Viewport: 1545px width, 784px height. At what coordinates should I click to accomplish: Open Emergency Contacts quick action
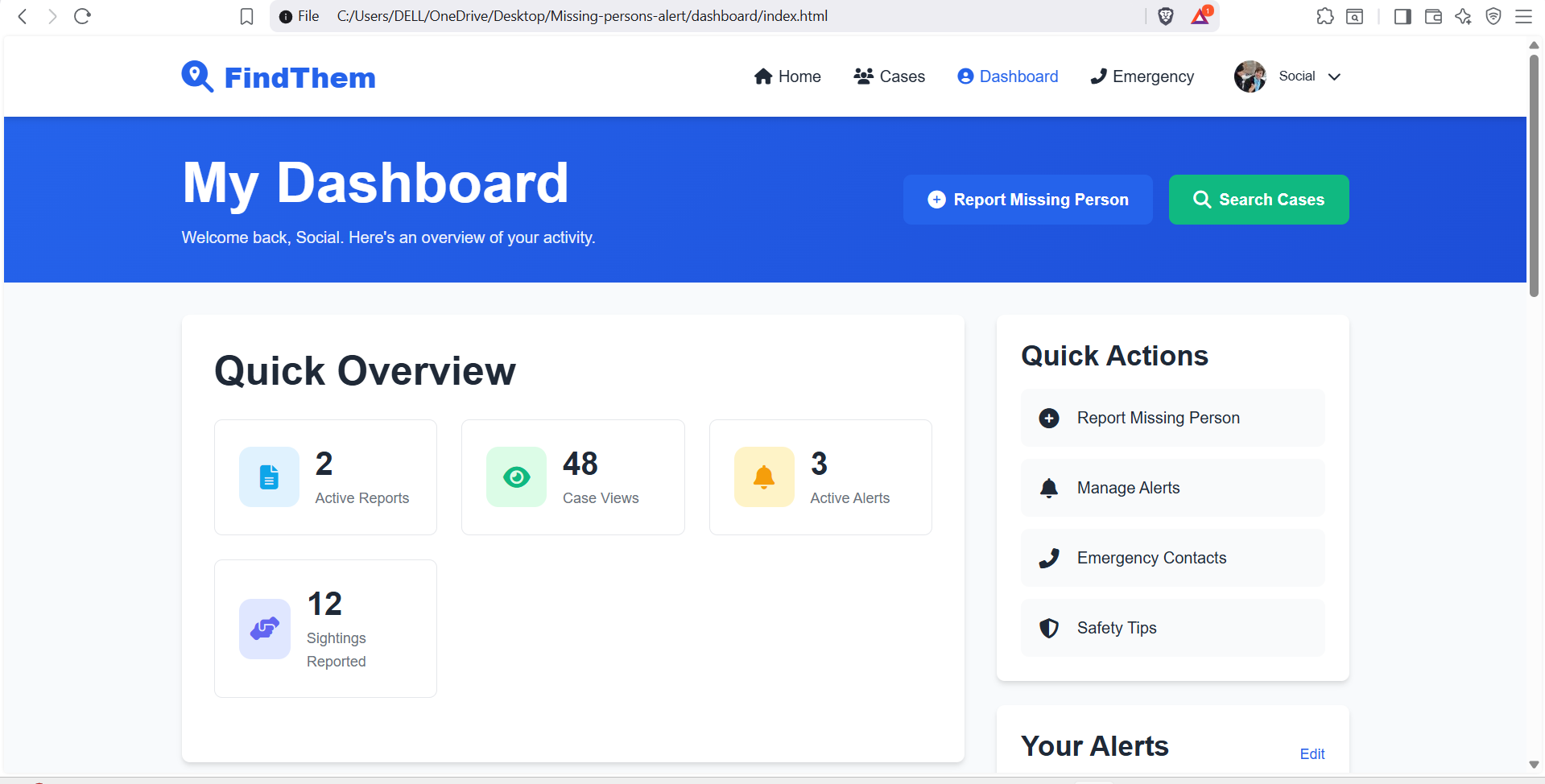pos(1173,558)
